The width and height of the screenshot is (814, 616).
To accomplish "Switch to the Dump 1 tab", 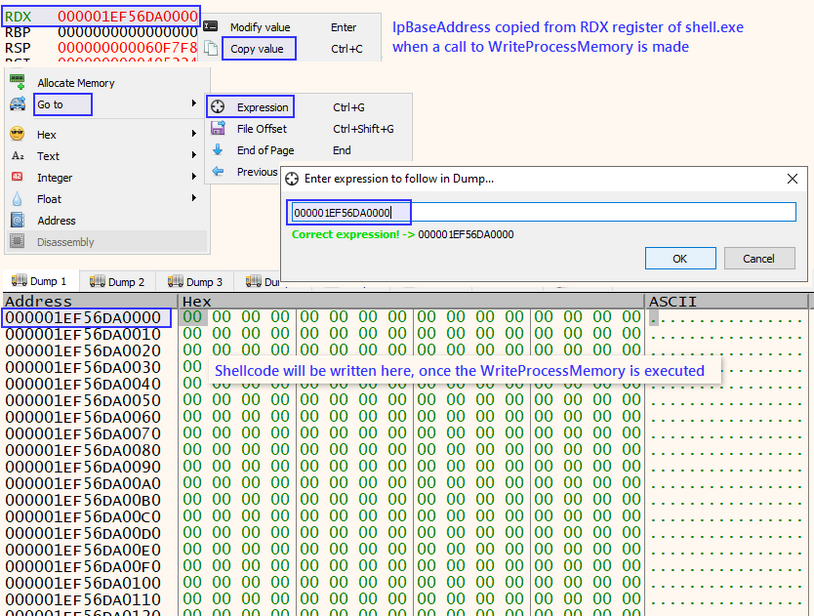I will [40, 281].
